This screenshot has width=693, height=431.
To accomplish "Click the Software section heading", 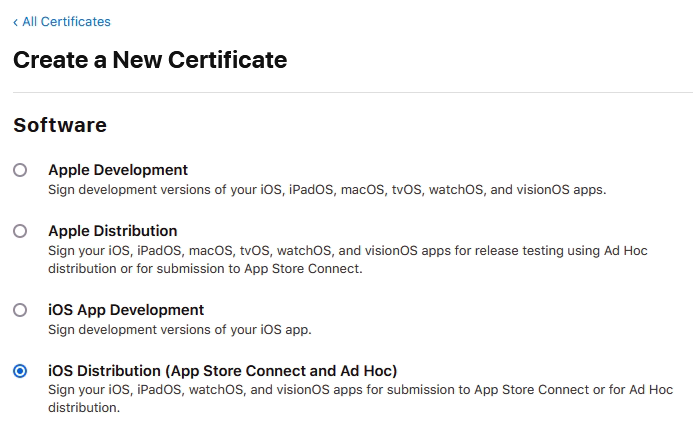I will point(60,125).
